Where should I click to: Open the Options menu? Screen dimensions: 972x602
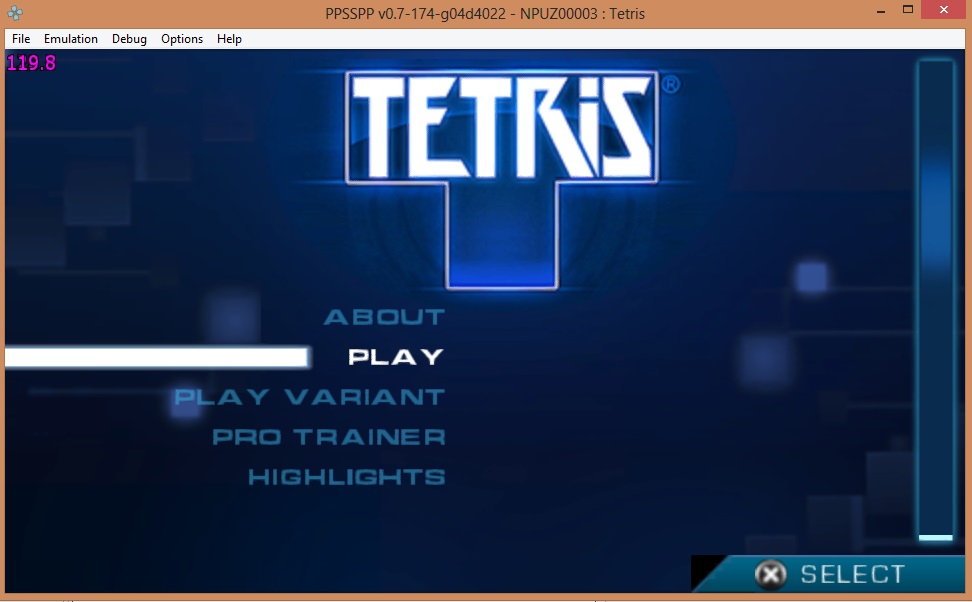182,39
